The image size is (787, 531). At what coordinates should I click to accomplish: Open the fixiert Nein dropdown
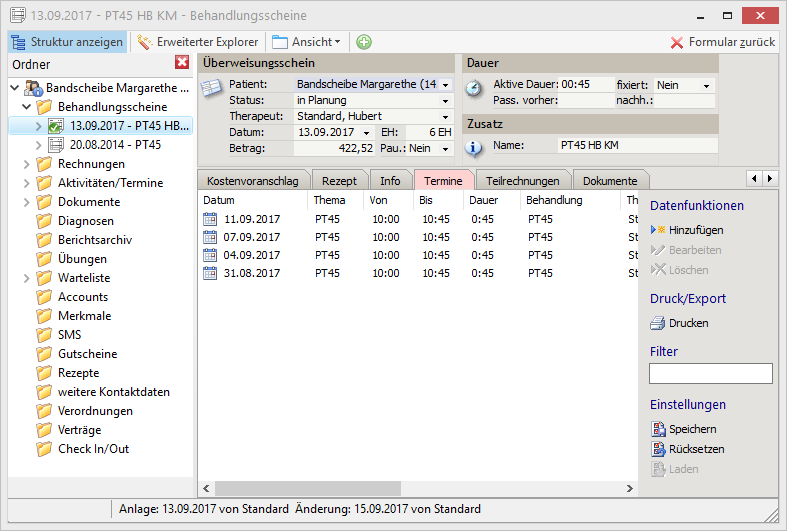coord(708,86)
